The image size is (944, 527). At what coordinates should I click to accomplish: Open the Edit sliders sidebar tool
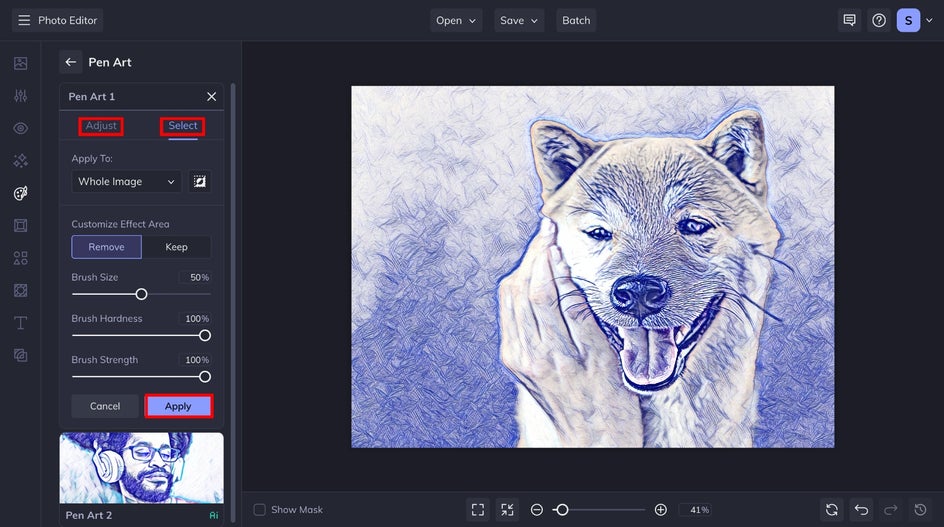[x=20, y=96]
